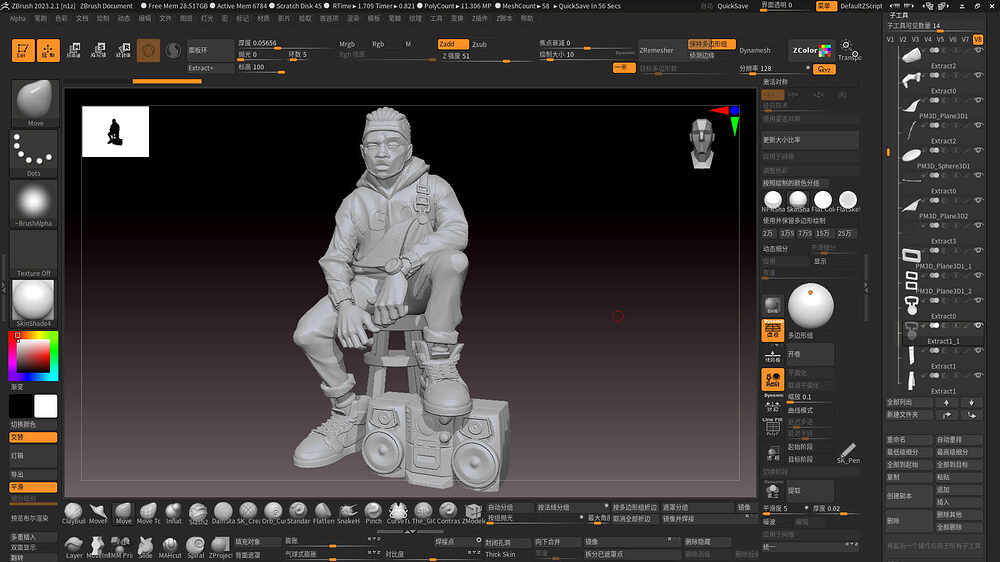This screenshot has width=1000, height=562.
Task: Select visibility set V8 tab
Action: click(x=978, y=39)
